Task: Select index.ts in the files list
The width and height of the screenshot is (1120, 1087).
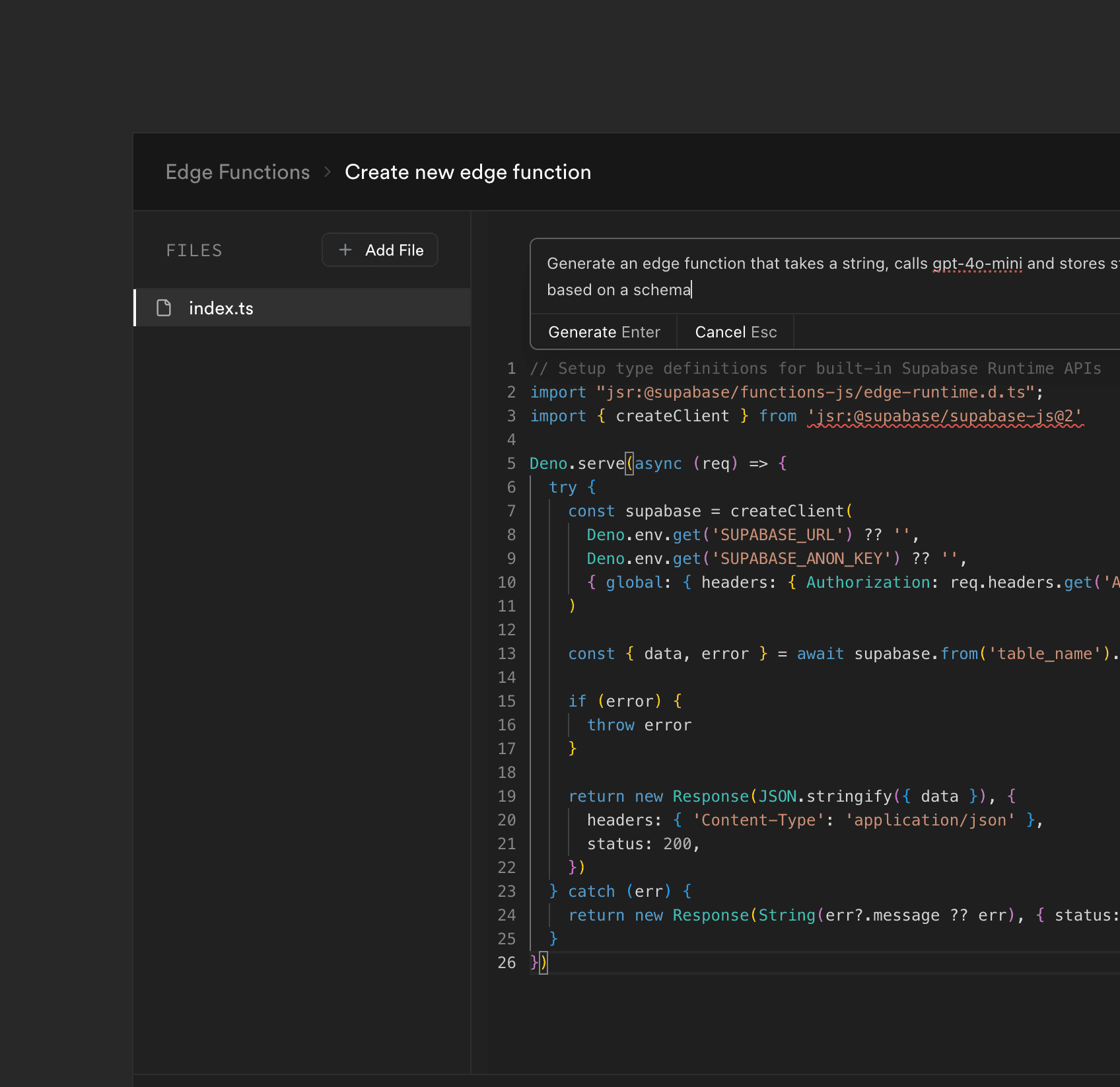Action: coord(302,307)
